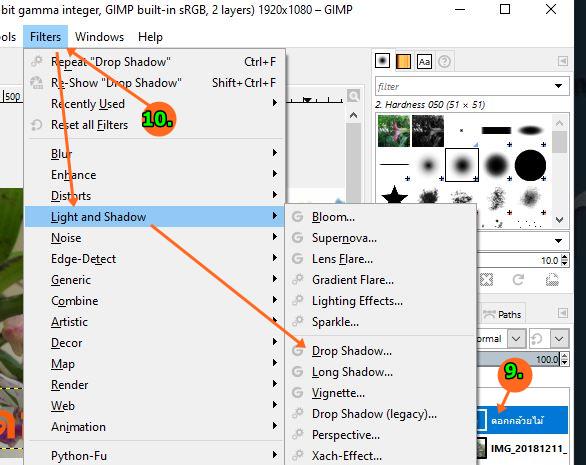Choose Drop Shadow filter
586x465 pixels.
[380, 351]
